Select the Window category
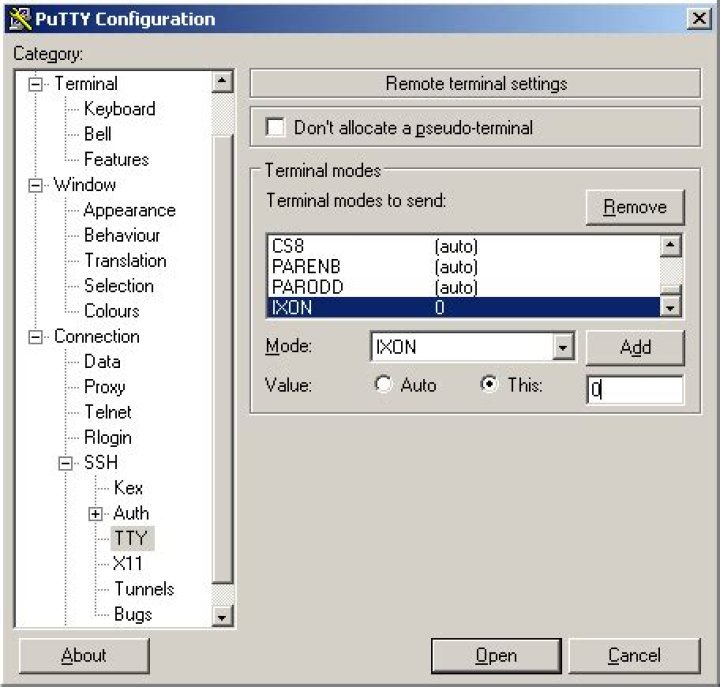Image resolution: width=720 pixels, height=687 pixels. (84, 185)
